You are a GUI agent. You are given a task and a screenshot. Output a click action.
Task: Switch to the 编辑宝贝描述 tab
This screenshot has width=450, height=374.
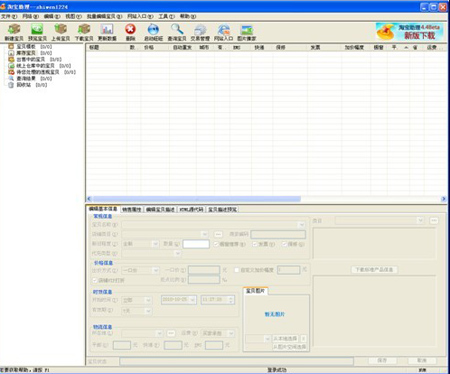pos(160,209)
